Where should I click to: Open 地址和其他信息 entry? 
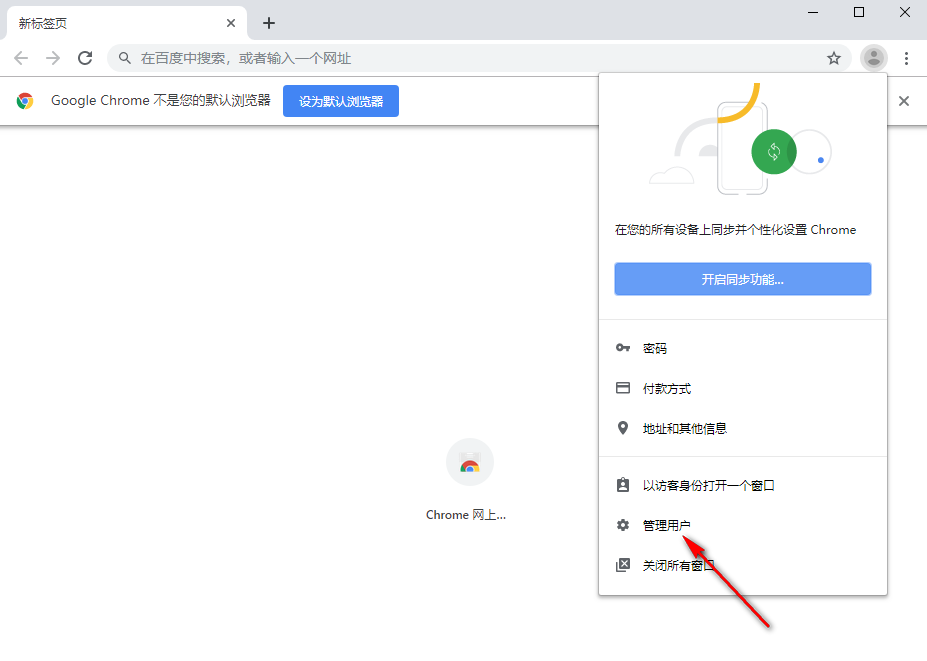tap(743, 428)
